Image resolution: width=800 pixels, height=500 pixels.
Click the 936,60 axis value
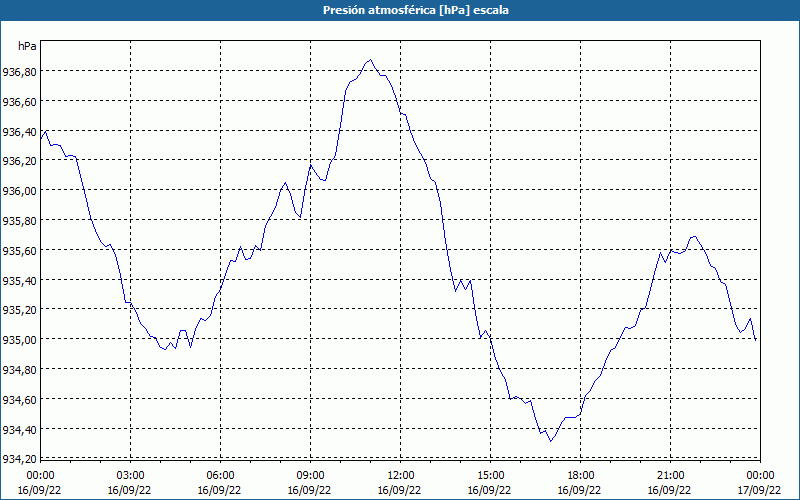pyautogui.click(x=19, y=102)
